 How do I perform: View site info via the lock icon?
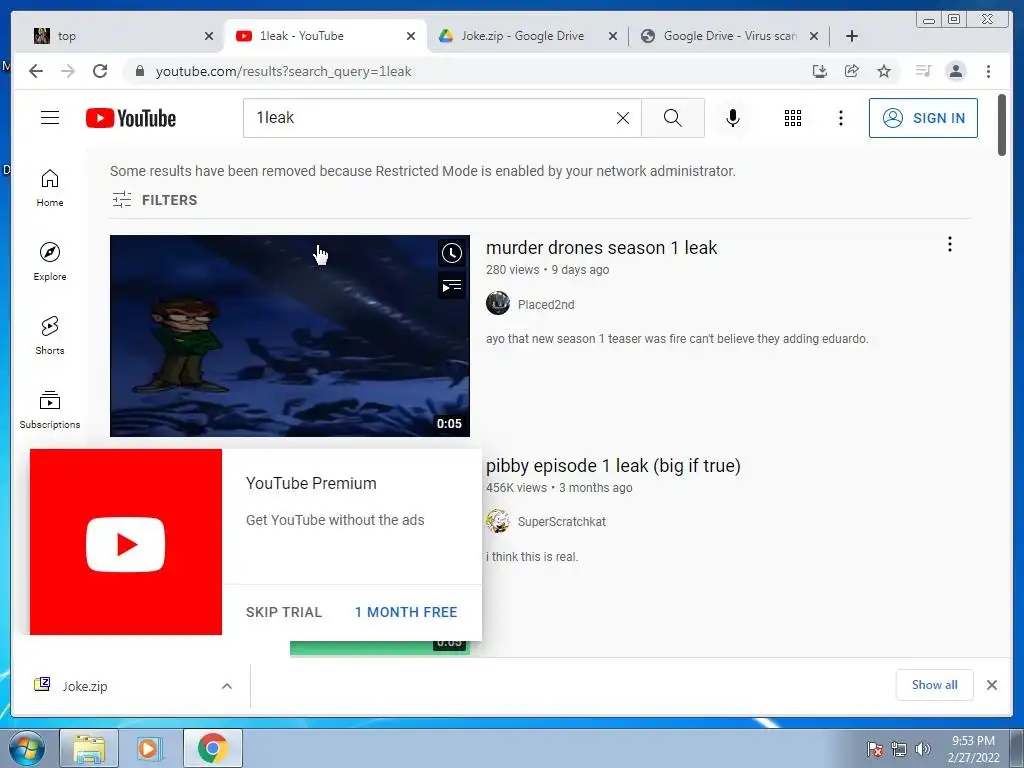(x=139, y=71)
